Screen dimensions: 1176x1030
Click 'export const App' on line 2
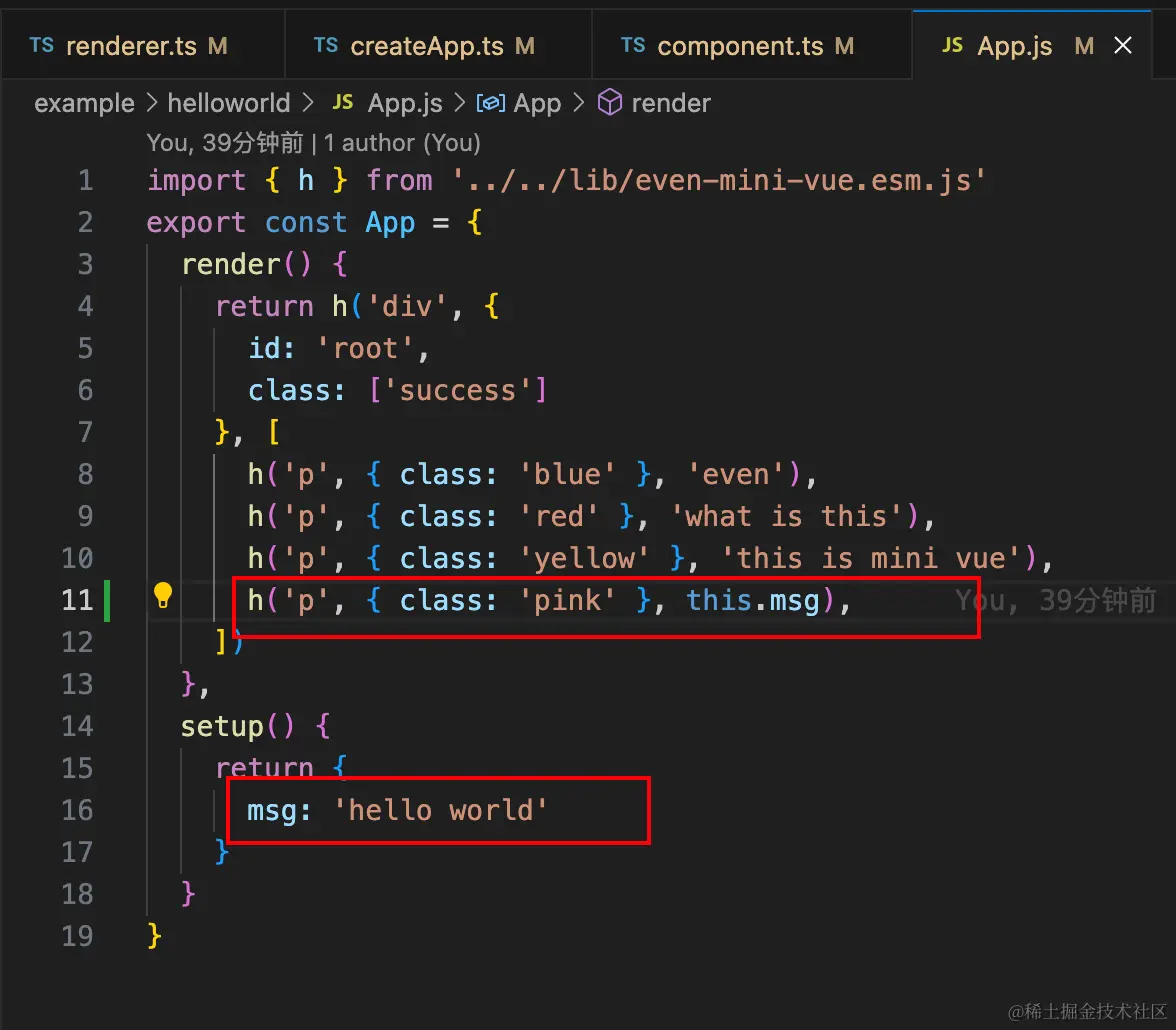pyautogui.click(x=280, y=223)
